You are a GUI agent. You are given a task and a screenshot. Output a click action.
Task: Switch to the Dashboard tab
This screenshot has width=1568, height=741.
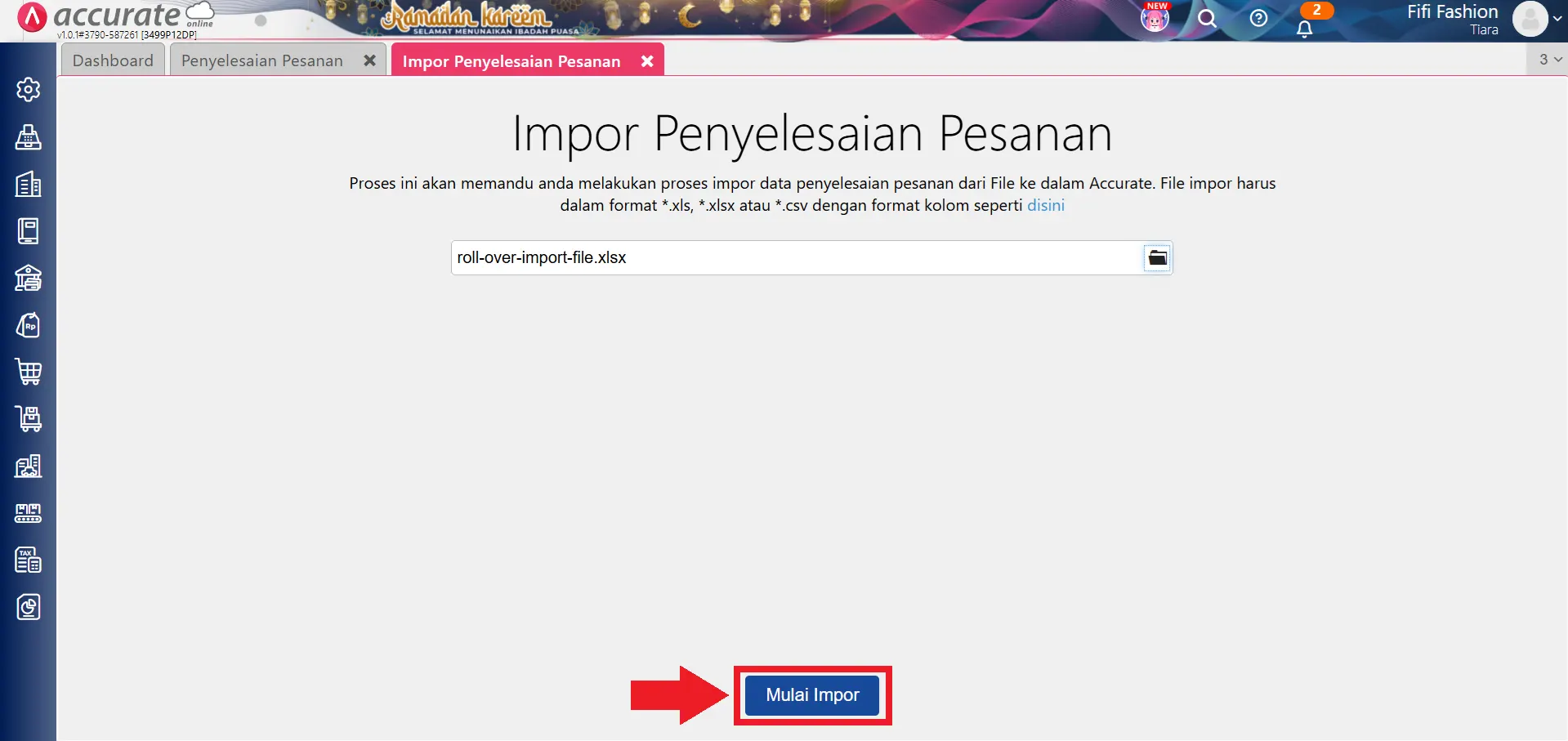tap(112, 60)
